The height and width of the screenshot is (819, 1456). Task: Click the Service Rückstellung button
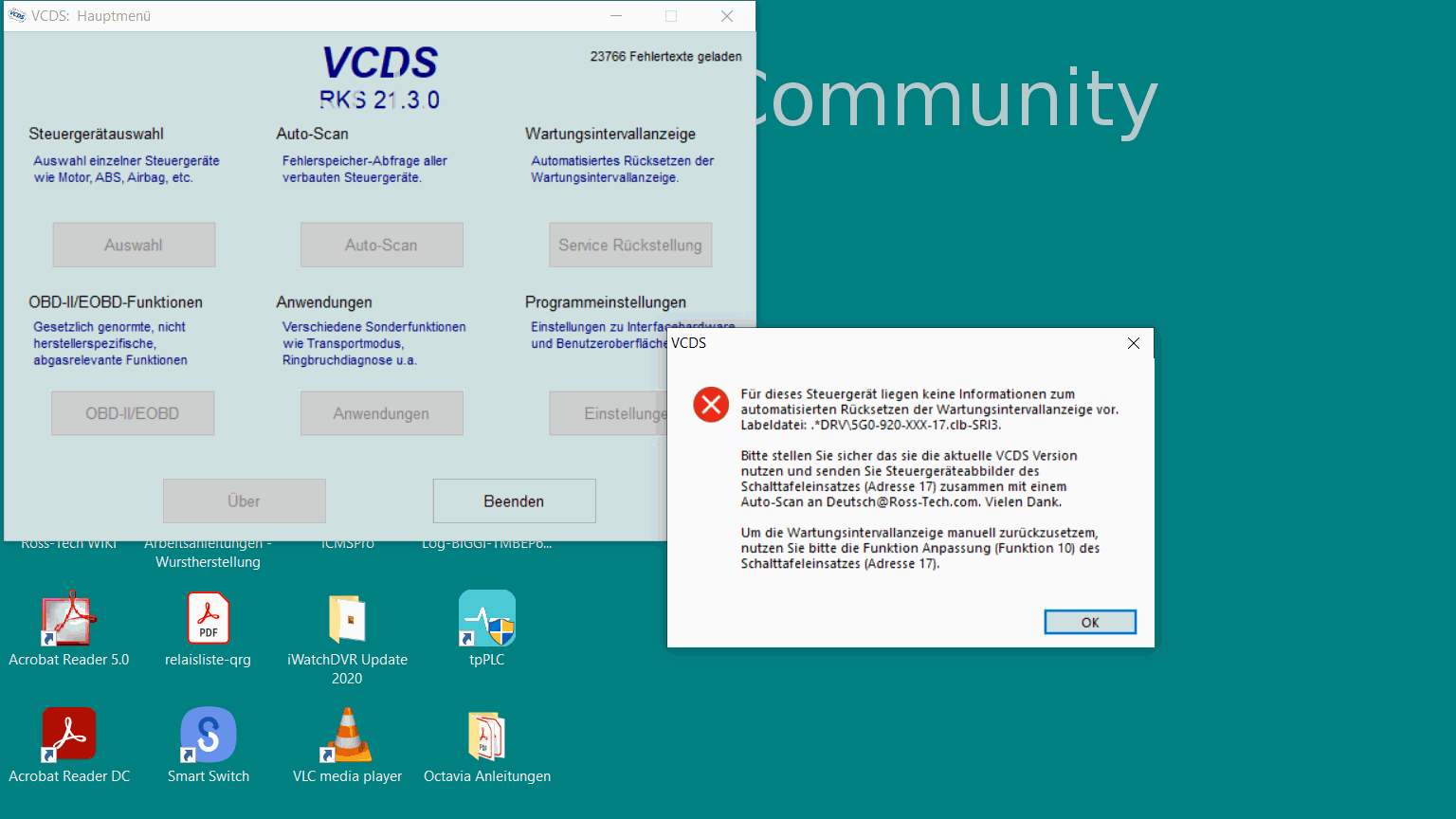[630, 245]
